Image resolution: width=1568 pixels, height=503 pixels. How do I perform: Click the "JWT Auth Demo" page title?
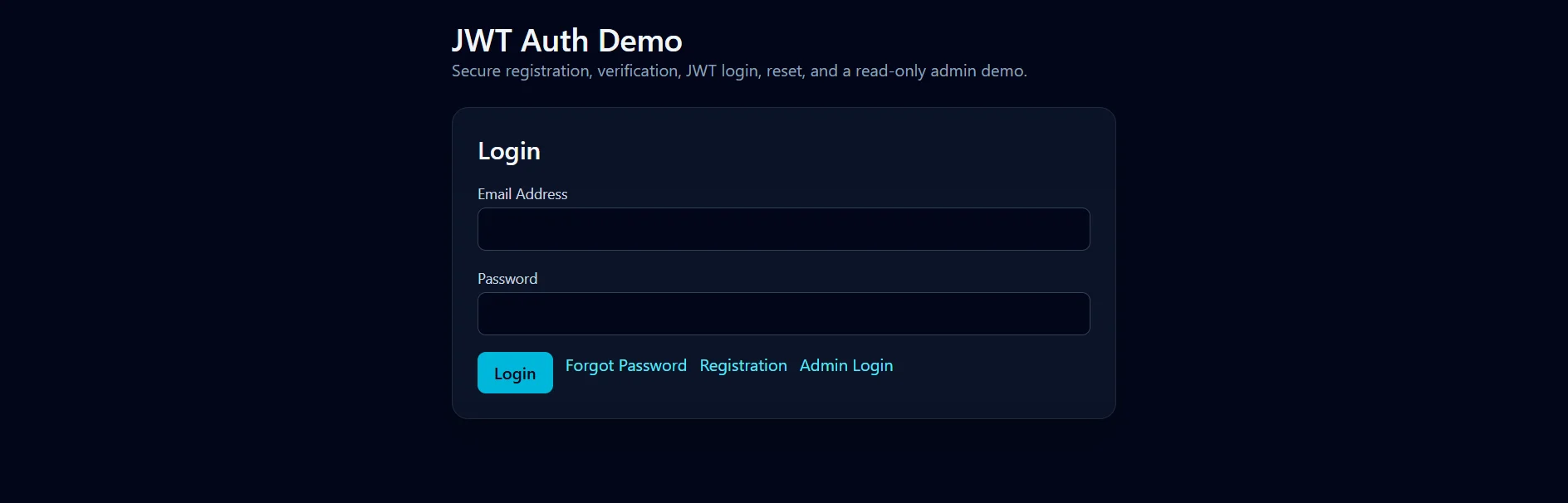coord(566,41)
